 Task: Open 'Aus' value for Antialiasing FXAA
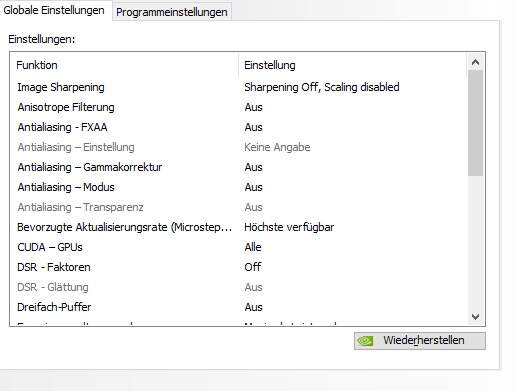253,127
